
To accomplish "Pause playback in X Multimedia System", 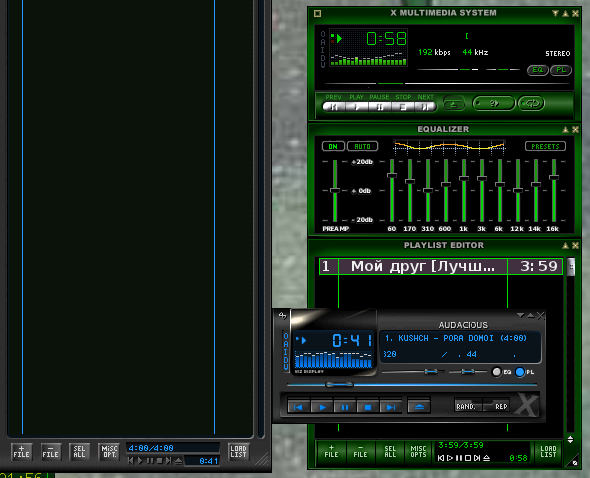I will (x=380, y=107).
